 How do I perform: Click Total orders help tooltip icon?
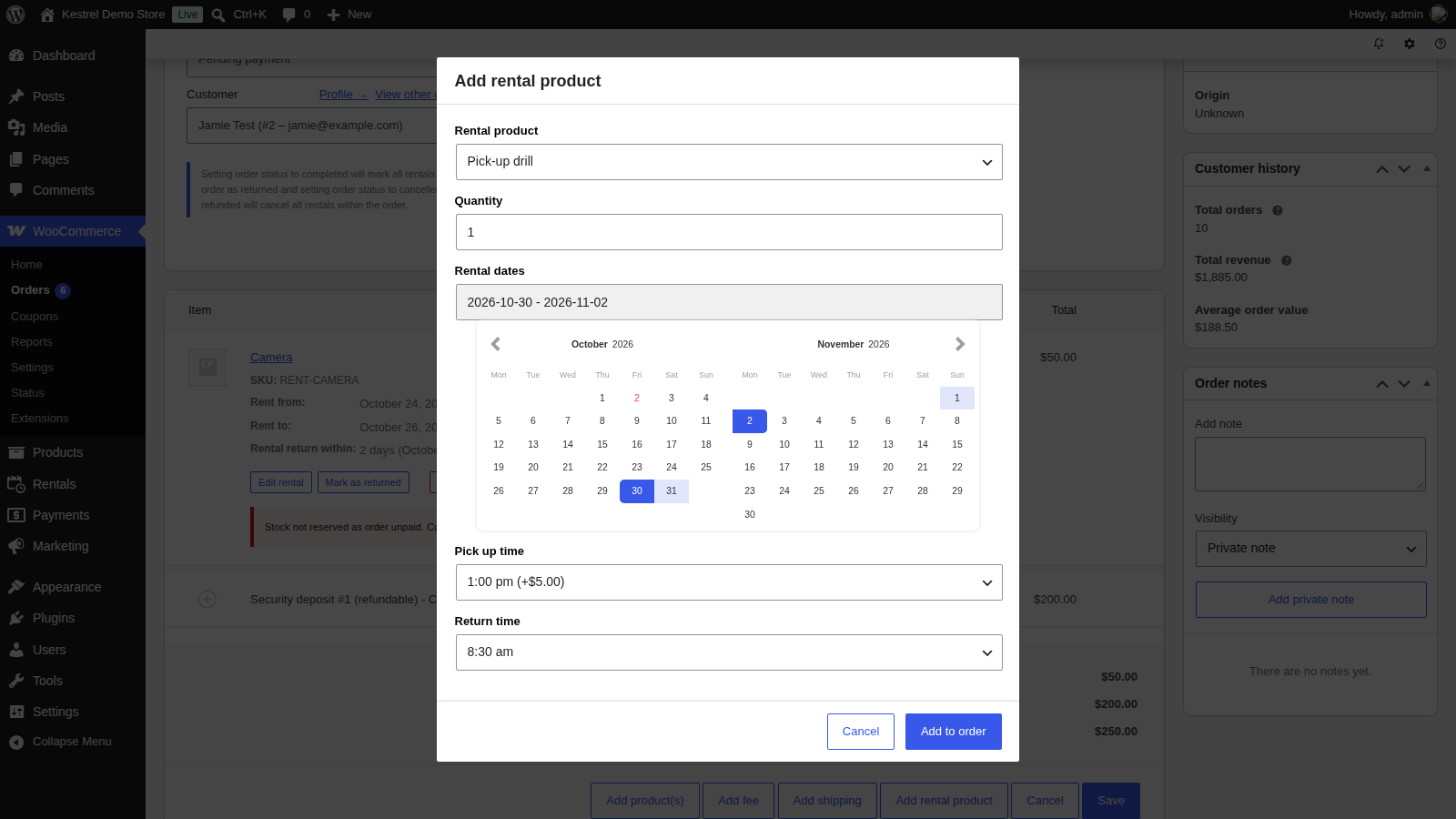[1278, 210]
